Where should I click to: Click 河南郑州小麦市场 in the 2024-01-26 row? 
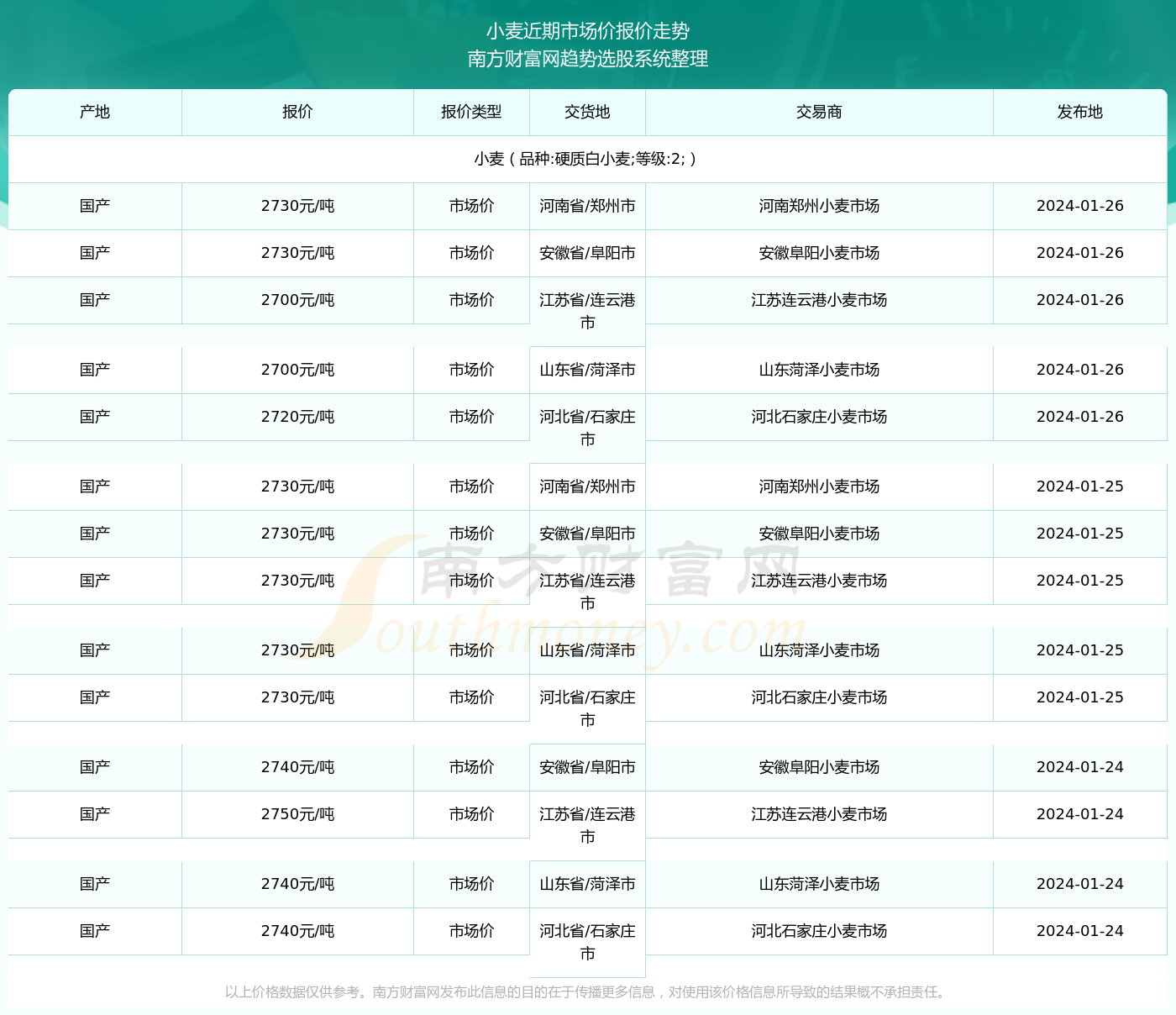point(819,206)
